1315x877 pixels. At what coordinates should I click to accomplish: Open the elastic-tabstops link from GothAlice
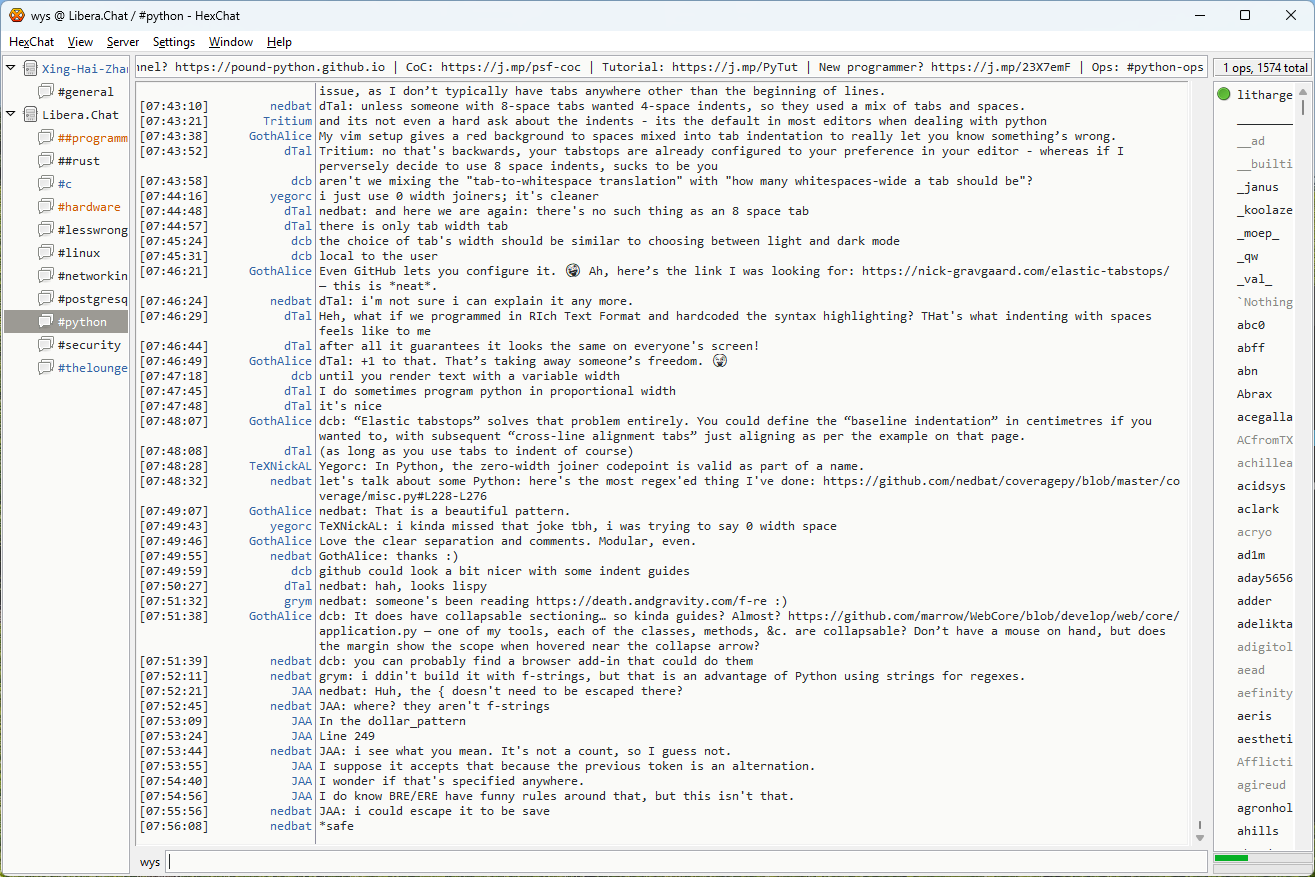1015,271
